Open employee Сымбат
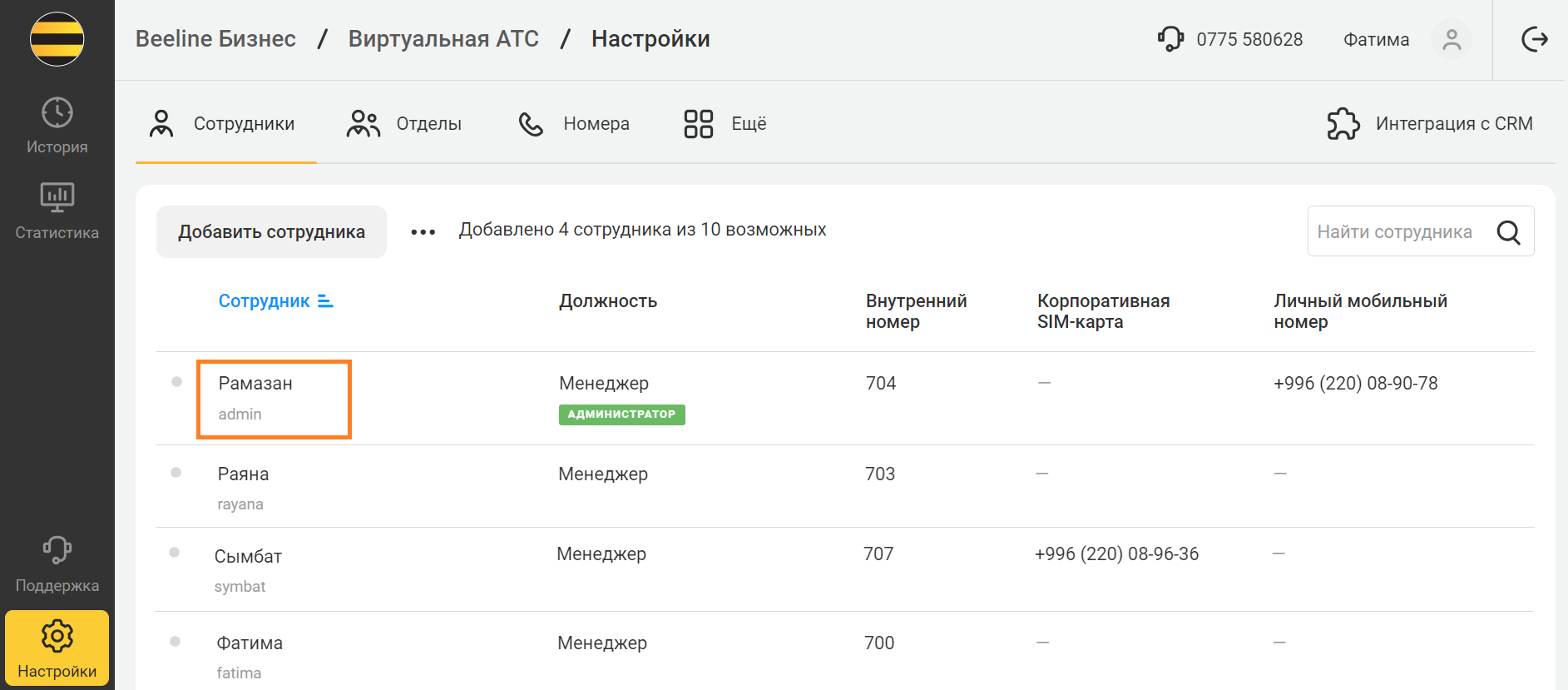Screen dimensions: 1568x690 (x=248, y=557)
